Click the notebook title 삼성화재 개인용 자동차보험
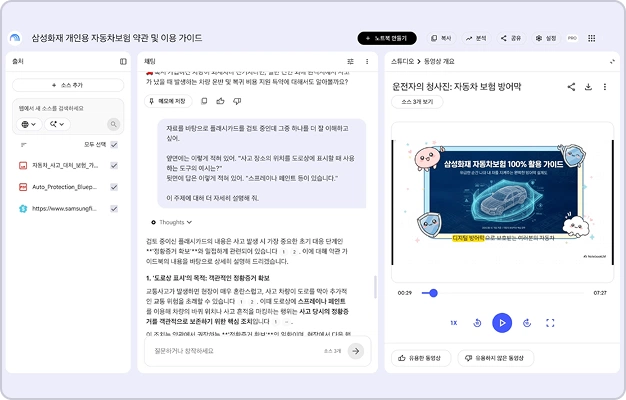The height and width of the screenshot is (400, 626). point(117,38)
